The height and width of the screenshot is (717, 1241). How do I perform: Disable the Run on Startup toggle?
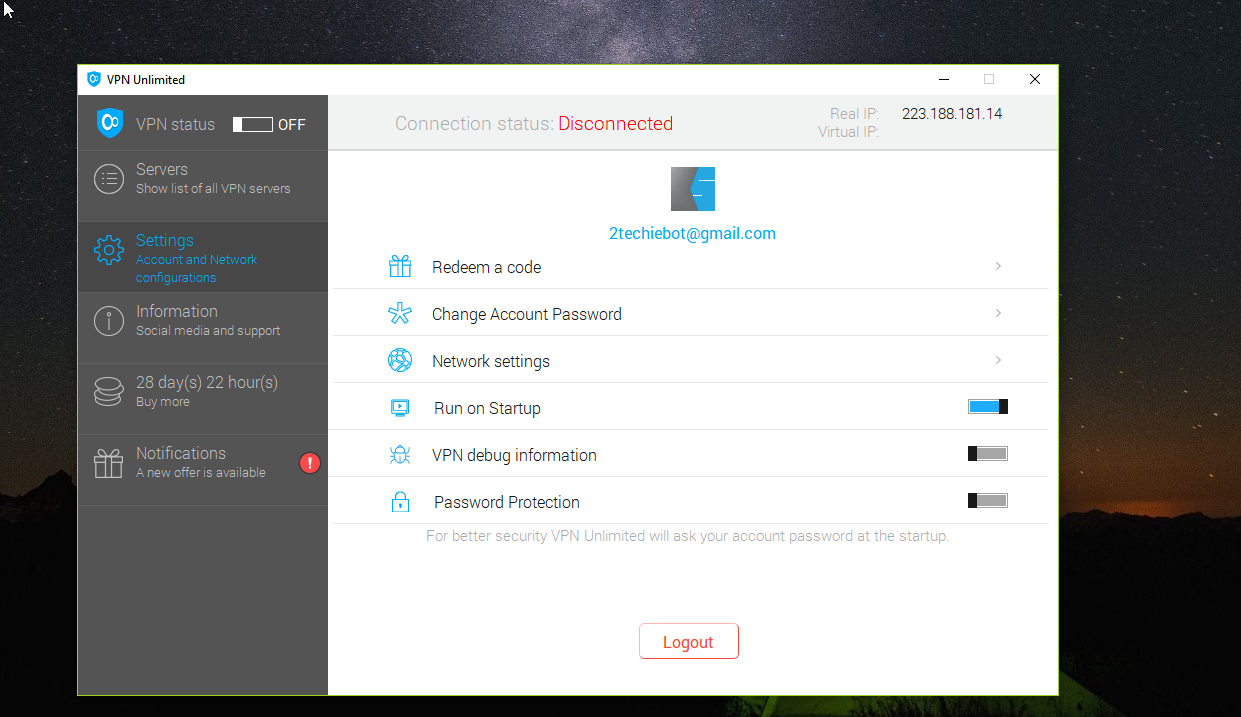[x=988, y=407]
